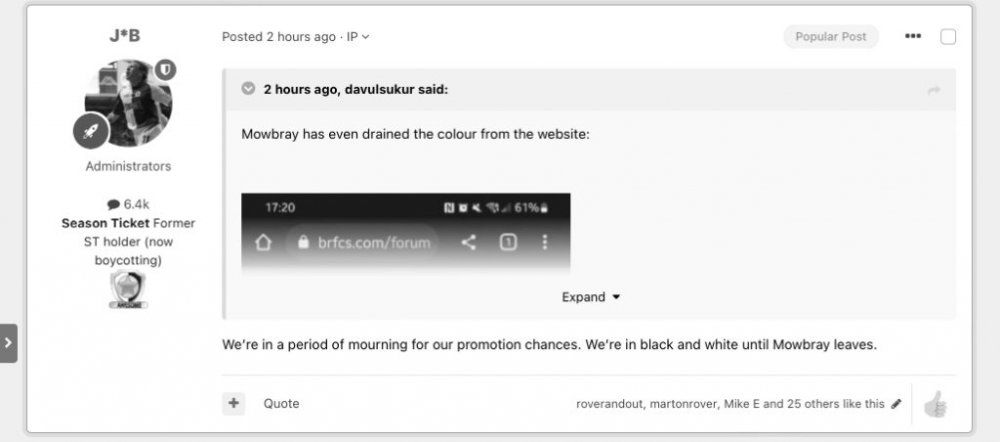Click the Popular Post badge
This screenshot has height=442, width=1000.
[x=830, y=37]
